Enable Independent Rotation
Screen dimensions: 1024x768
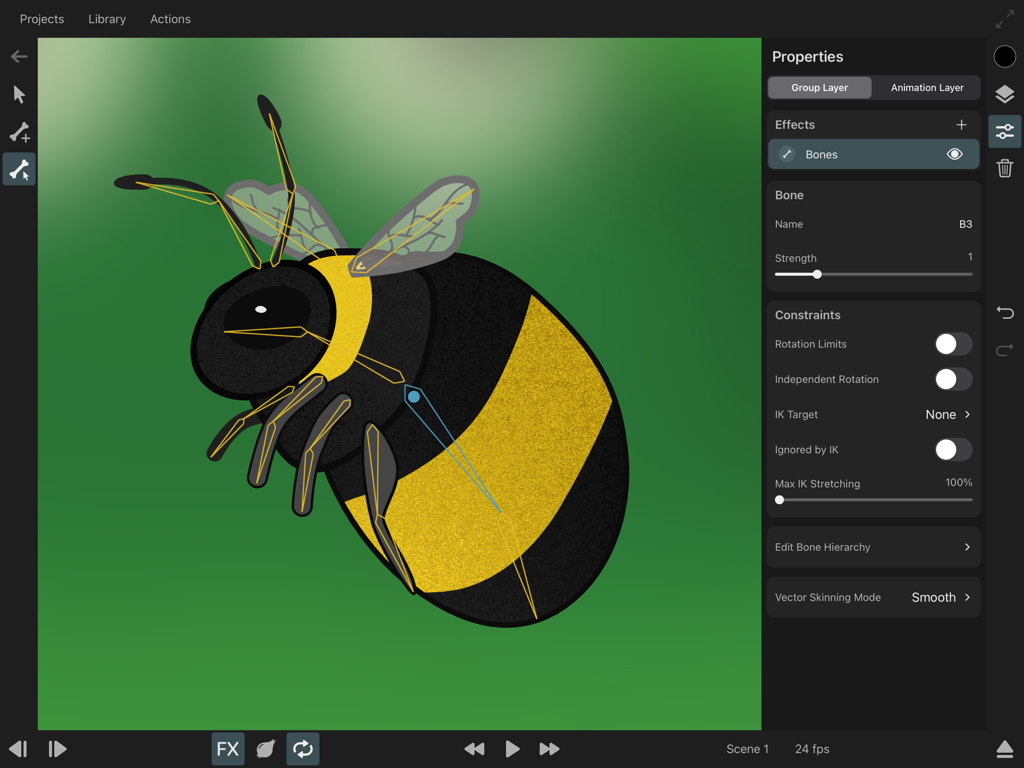(x=952, y=379)
